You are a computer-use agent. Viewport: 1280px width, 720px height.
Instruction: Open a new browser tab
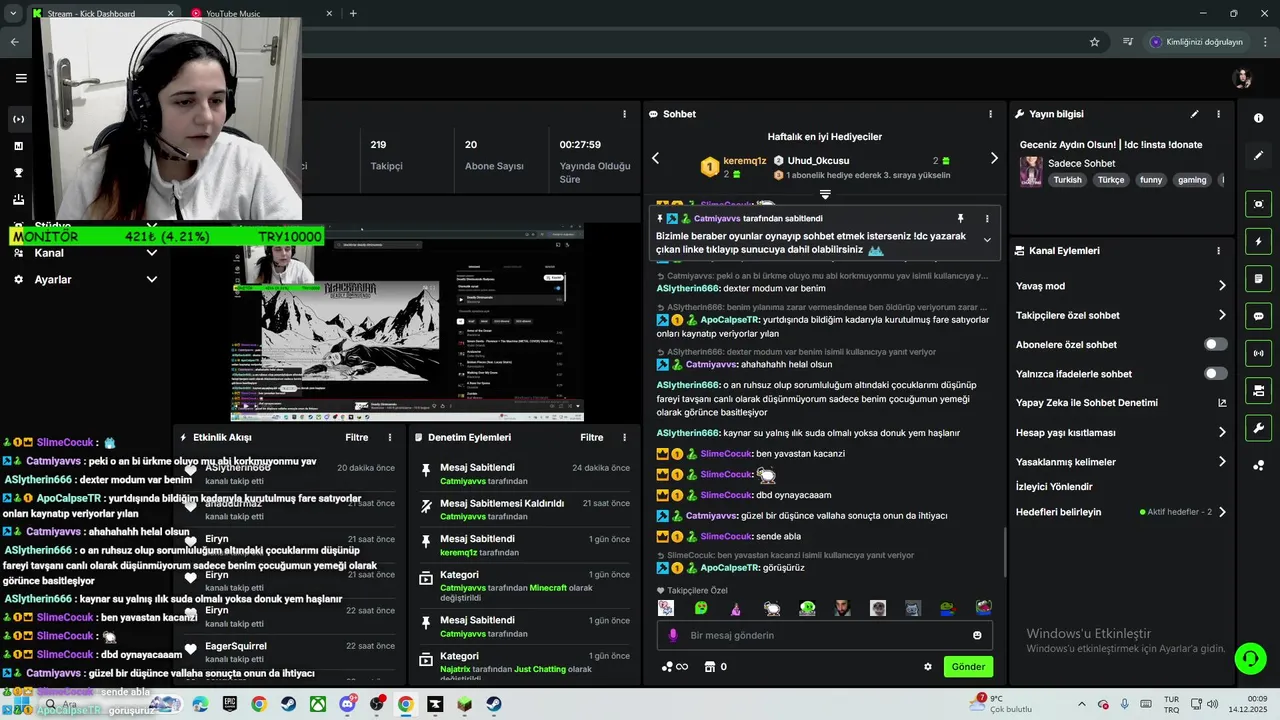(353, 13)
